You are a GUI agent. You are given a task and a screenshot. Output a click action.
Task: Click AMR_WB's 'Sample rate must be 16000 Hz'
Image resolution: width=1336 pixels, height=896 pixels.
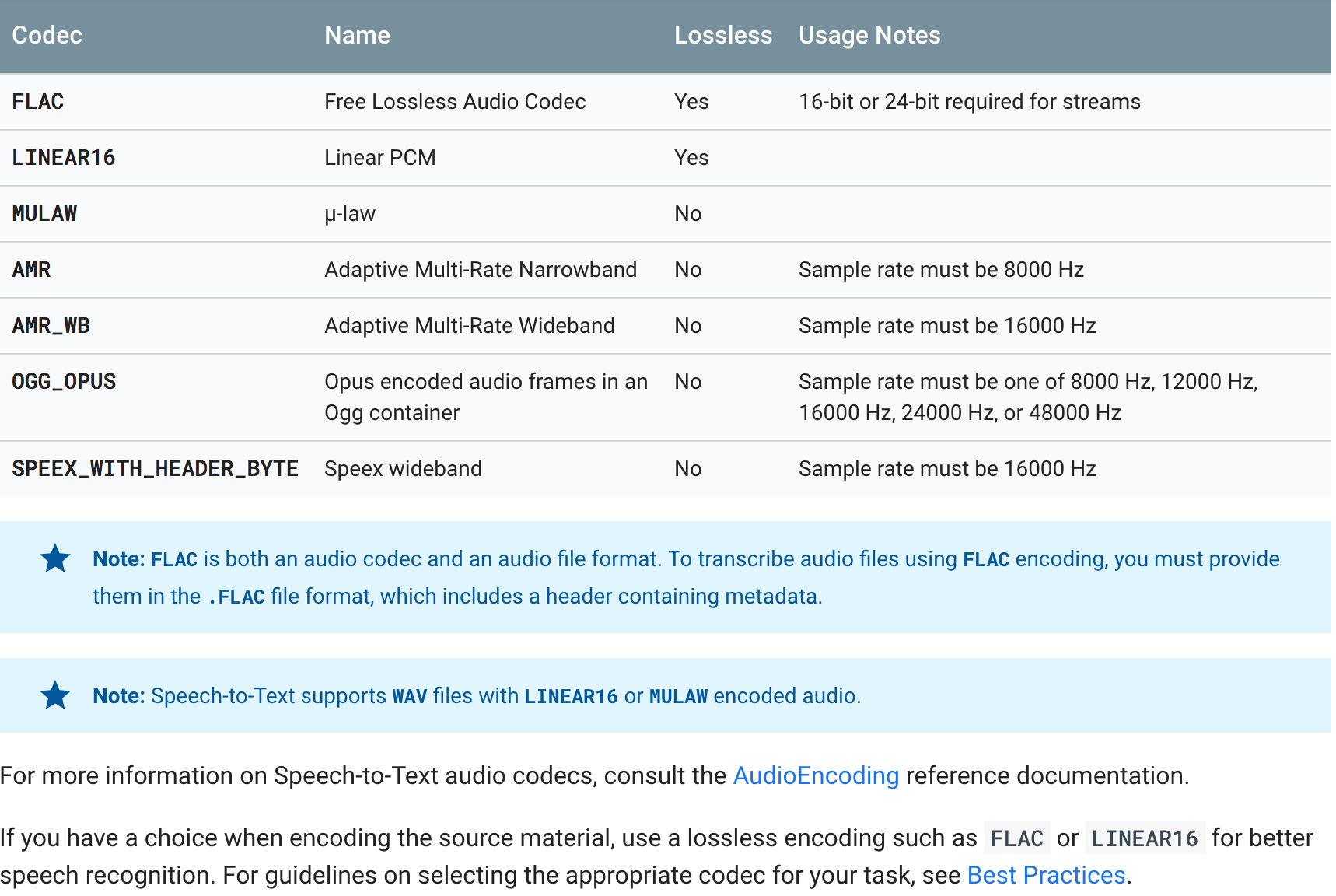click(x=947, y=326)
